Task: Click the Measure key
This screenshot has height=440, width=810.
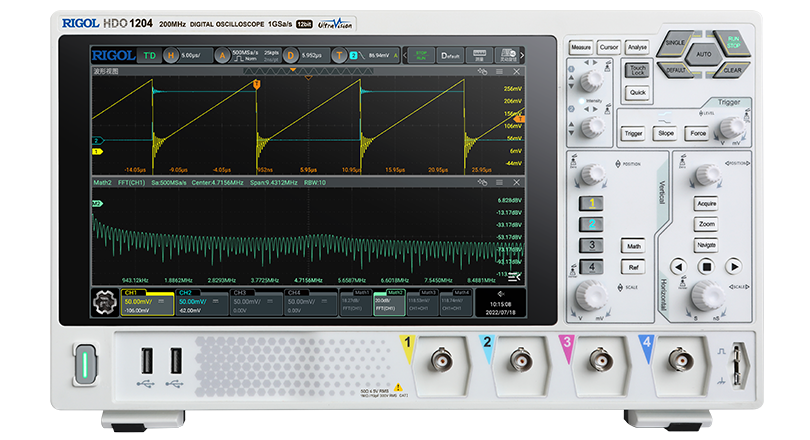Action: click(581, 48)
